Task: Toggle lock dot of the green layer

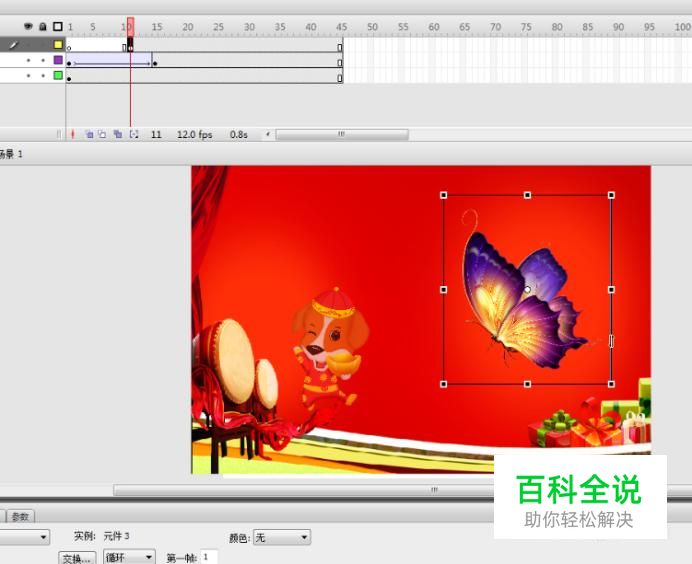Action: pyautogui.click(x=43, y=76)
